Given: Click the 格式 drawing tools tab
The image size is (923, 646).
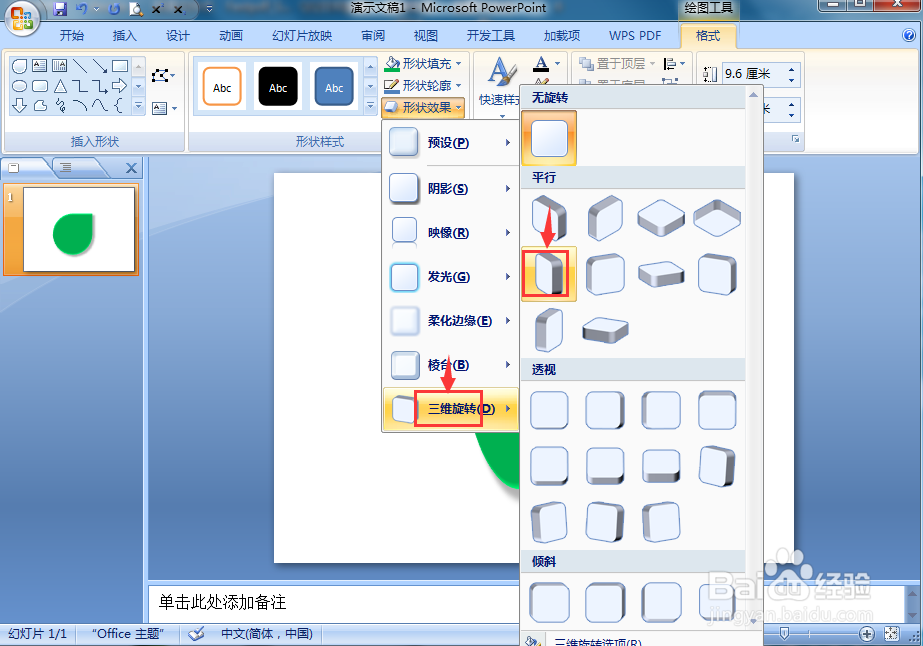Looking at the screenshot, I should click(x=708, y=36).
